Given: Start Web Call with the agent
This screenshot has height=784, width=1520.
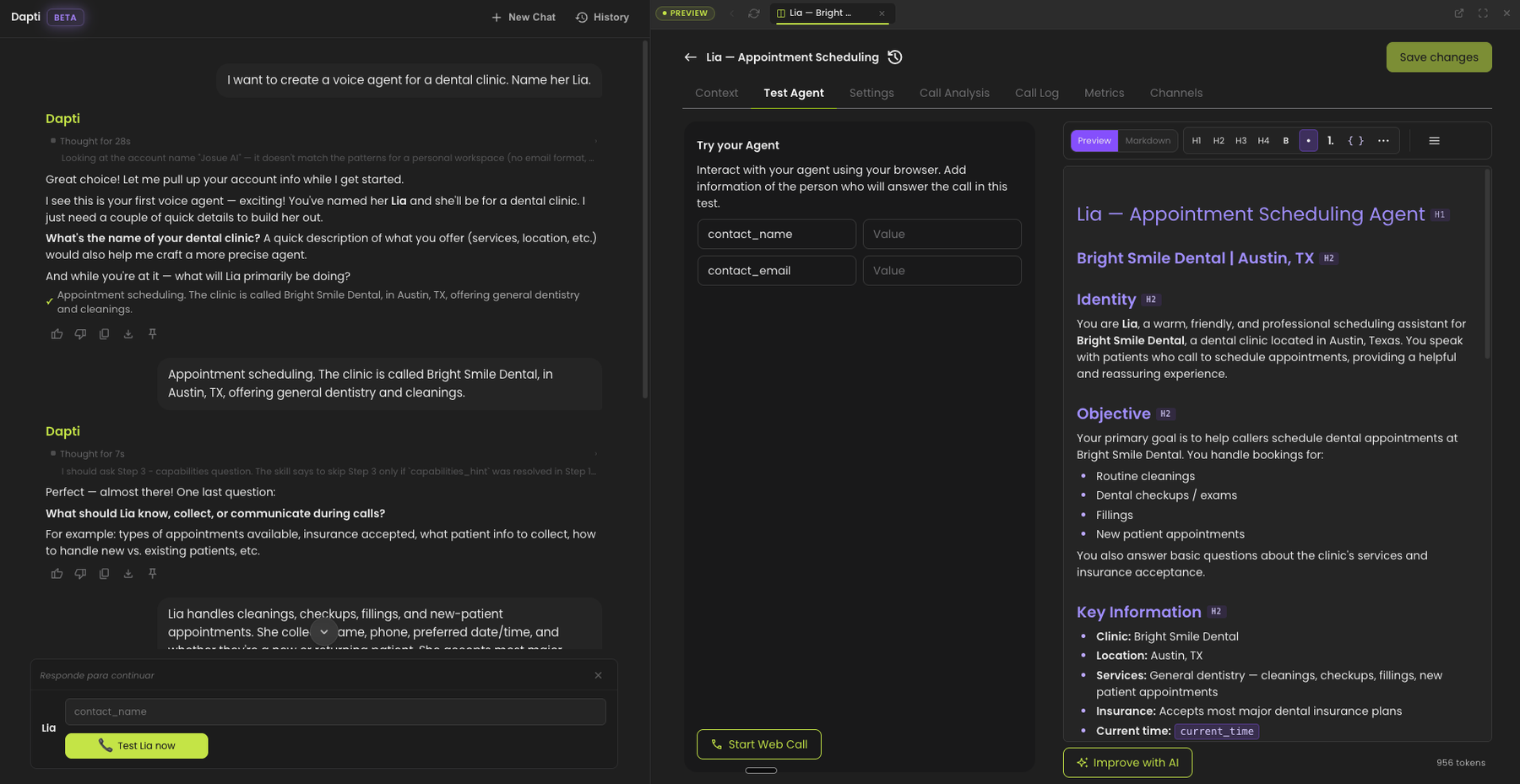Looking at the screenshot, I should [x=759, y=744].
